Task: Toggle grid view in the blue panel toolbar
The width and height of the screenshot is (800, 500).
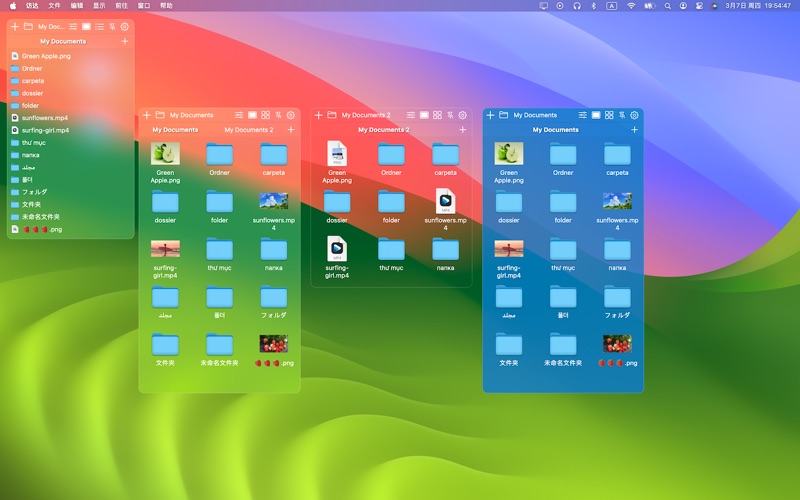Action: pyautogui.click(x=608, y=115)
